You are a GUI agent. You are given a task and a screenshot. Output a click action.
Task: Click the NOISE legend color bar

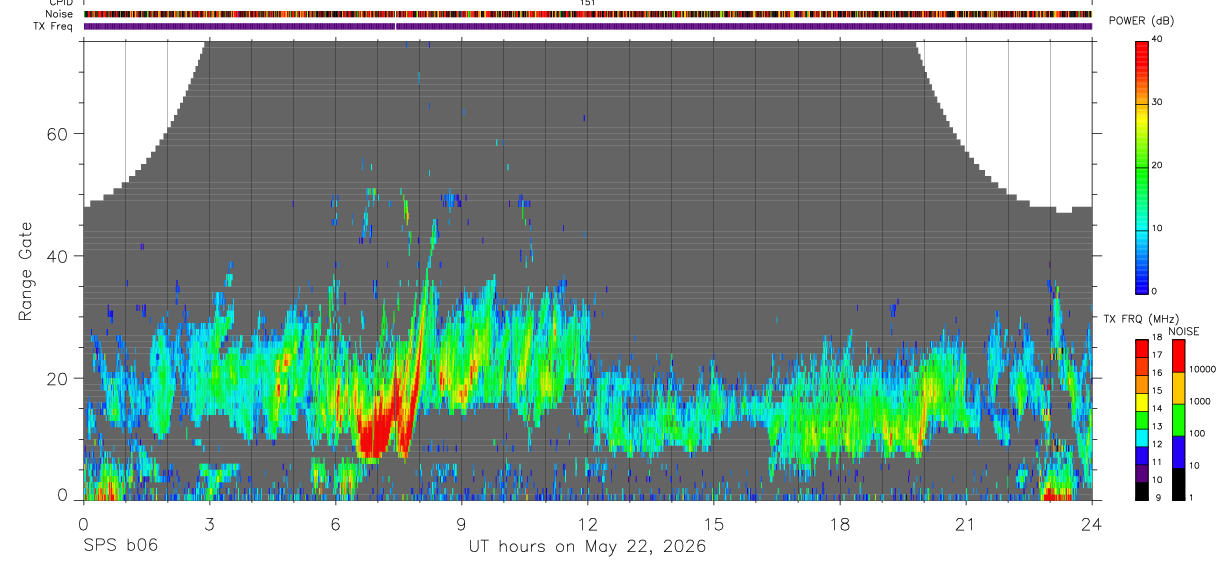tap(1179, 420)
